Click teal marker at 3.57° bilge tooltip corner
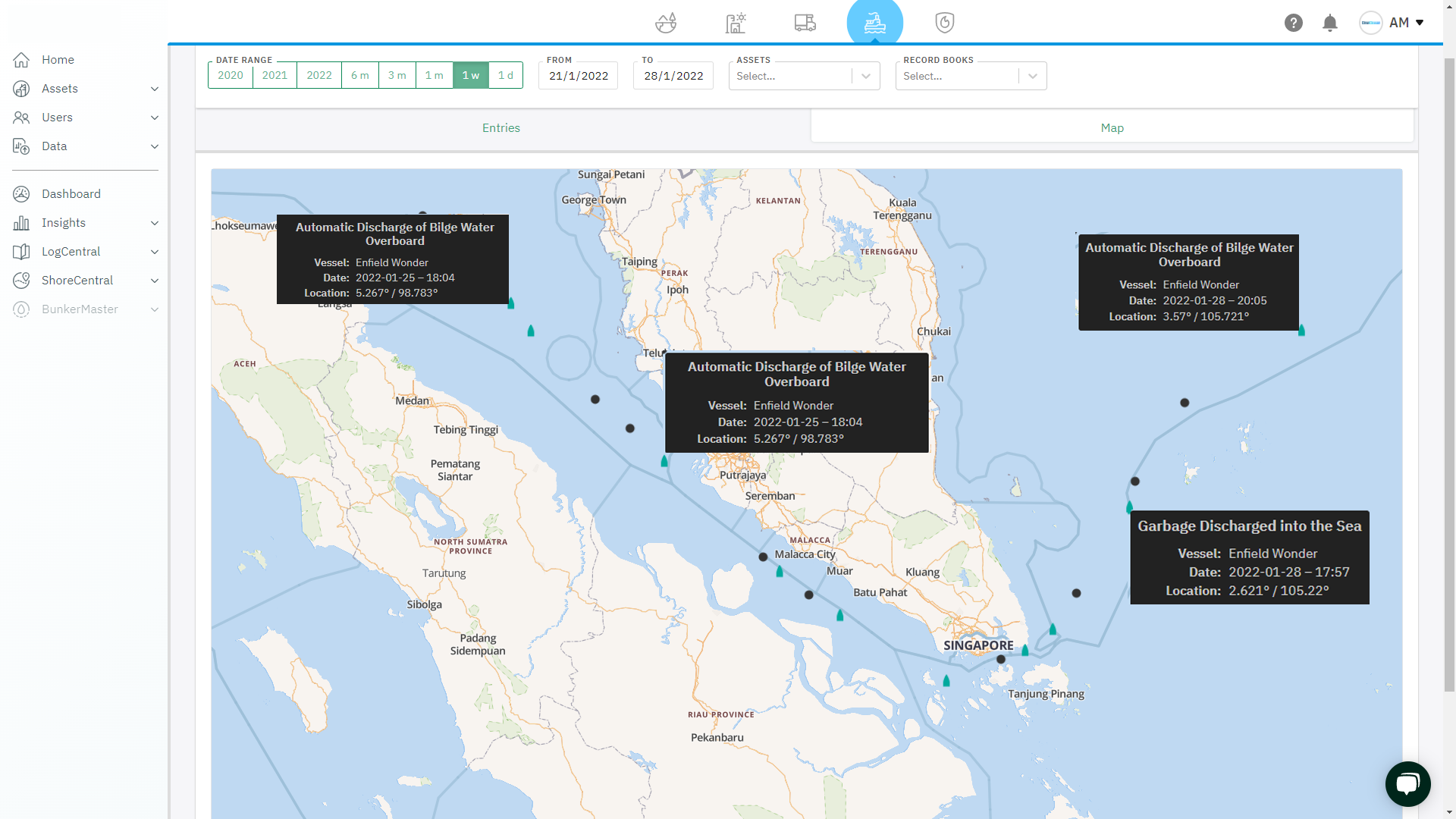Screen dimensions: 1456x819 (1301, 330)
